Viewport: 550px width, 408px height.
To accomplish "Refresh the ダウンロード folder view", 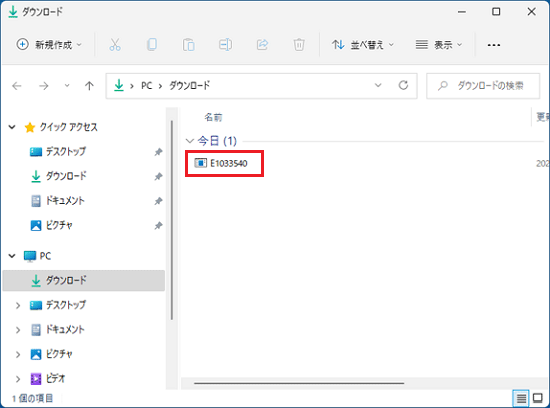I will click(x=403, y=85).
